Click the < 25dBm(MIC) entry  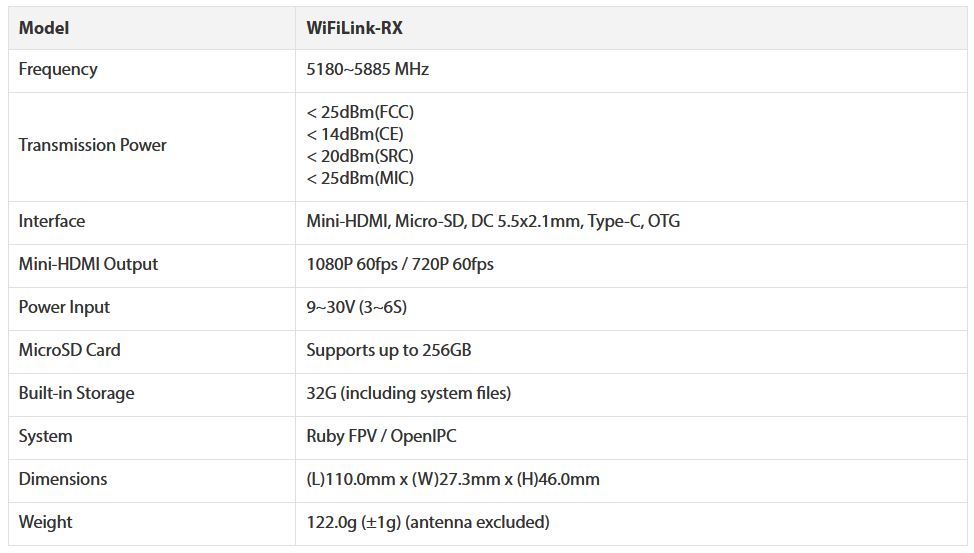click(360, 178)
